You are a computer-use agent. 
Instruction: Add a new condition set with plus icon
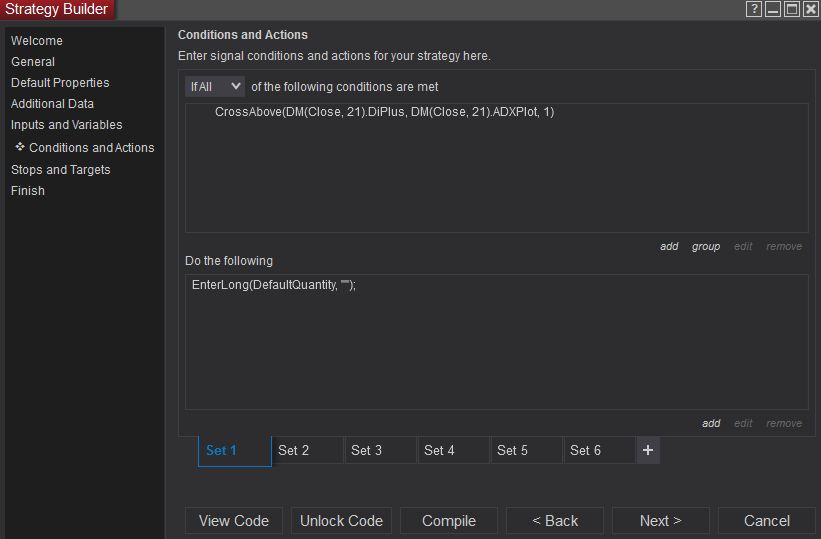pyautogui.click(x=648, y=451)
